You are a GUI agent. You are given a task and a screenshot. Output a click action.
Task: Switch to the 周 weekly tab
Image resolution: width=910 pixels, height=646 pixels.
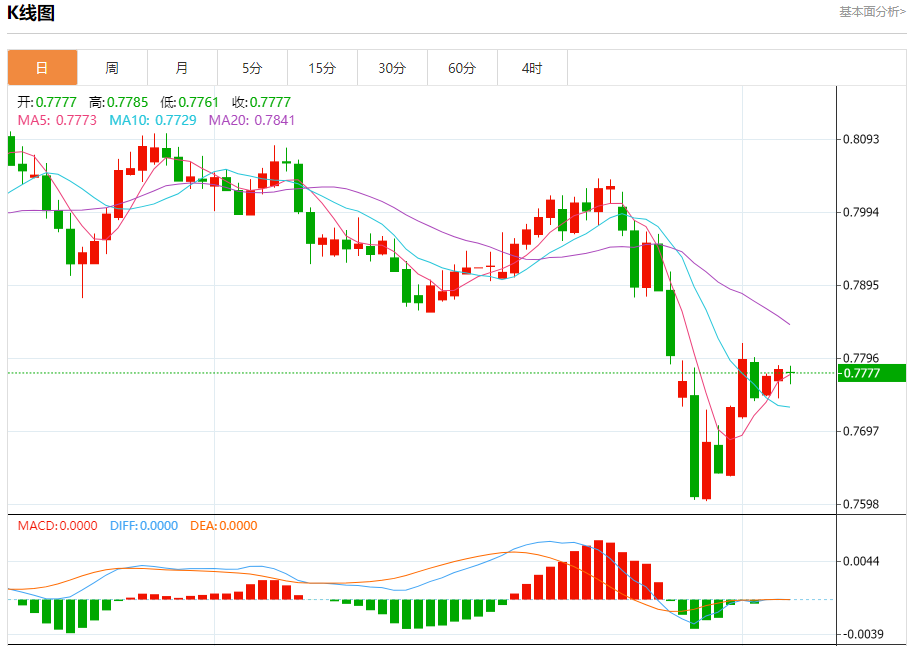[x=112, y=68]
